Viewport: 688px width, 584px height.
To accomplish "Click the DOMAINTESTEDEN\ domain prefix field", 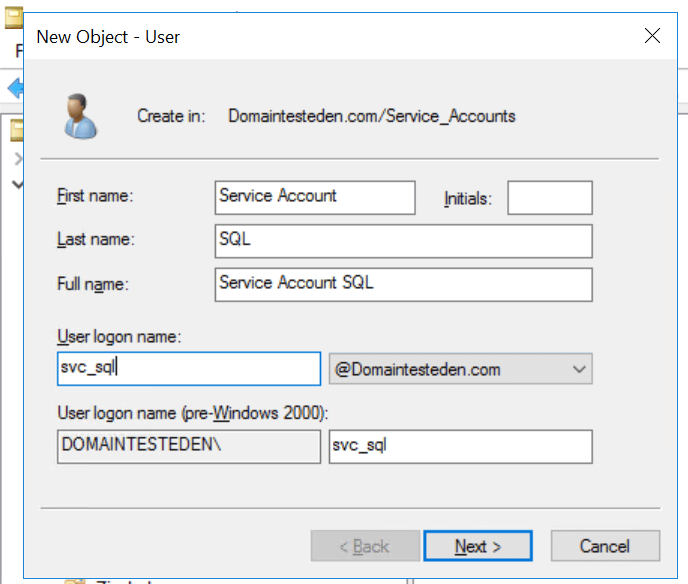I will 189,446.
